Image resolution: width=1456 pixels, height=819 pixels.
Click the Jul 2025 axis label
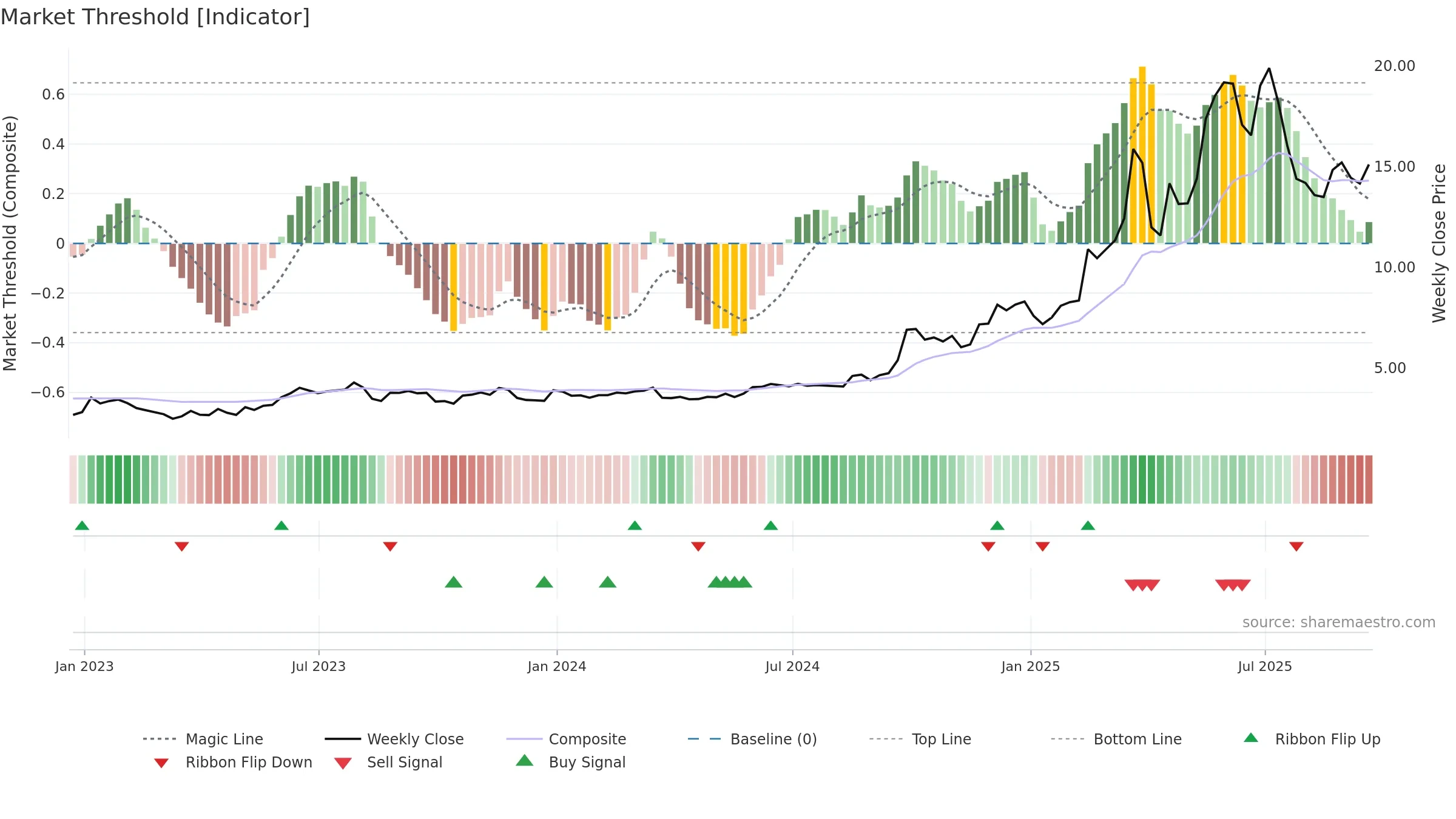point(1265,666)
